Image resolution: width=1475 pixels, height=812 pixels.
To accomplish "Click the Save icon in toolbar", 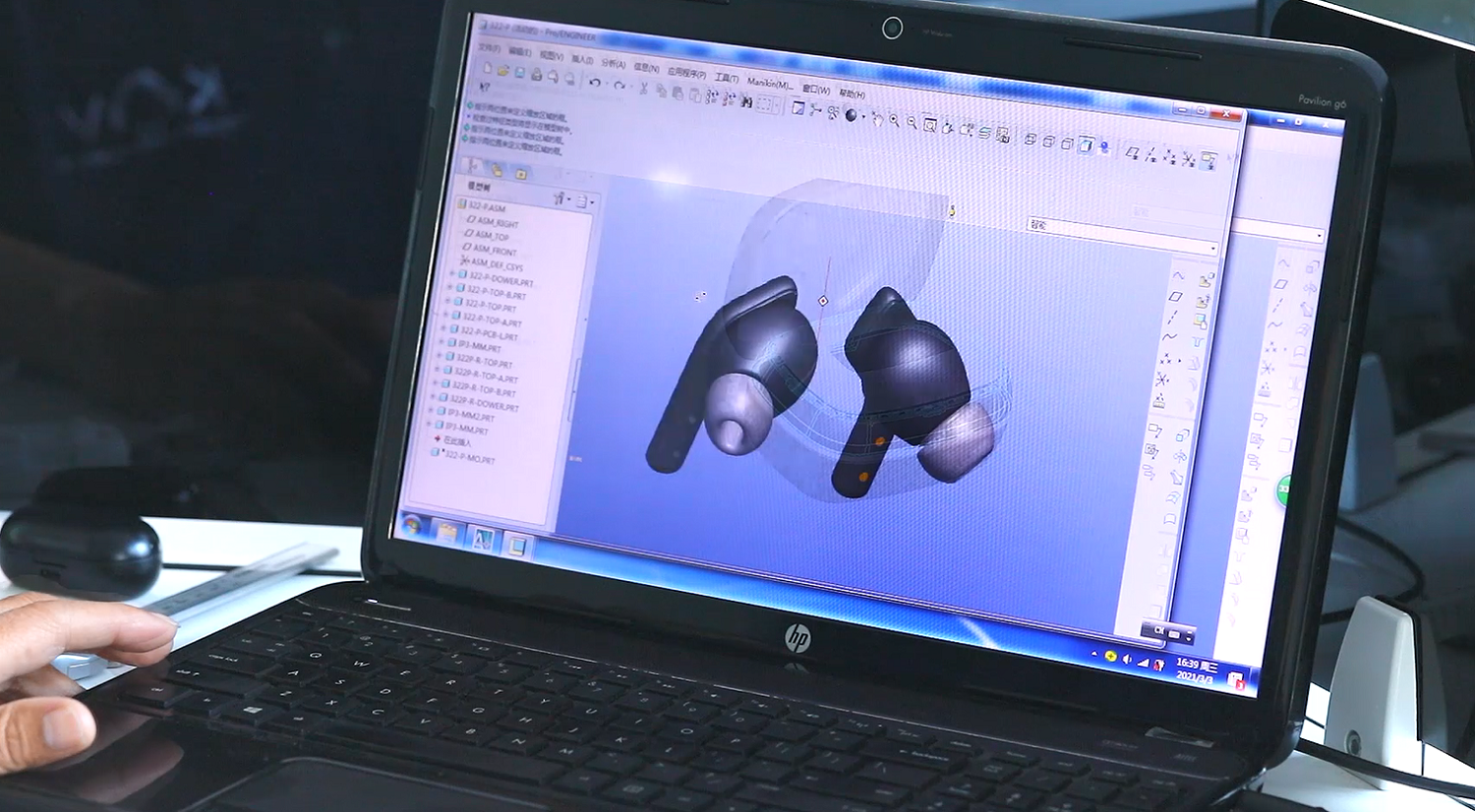I will 520,72.
